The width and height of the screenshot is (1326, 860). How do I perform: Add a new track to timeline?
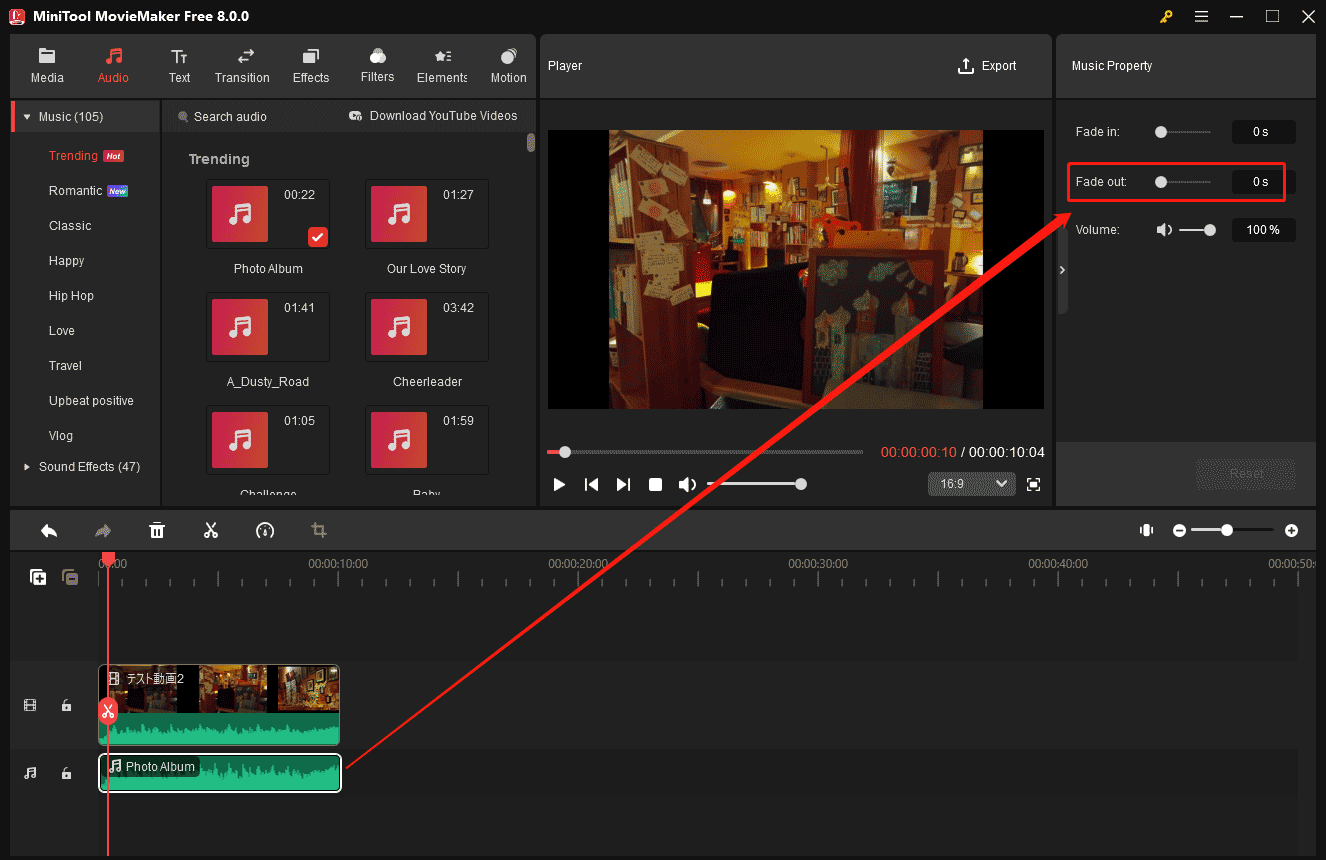click(38, 577)
